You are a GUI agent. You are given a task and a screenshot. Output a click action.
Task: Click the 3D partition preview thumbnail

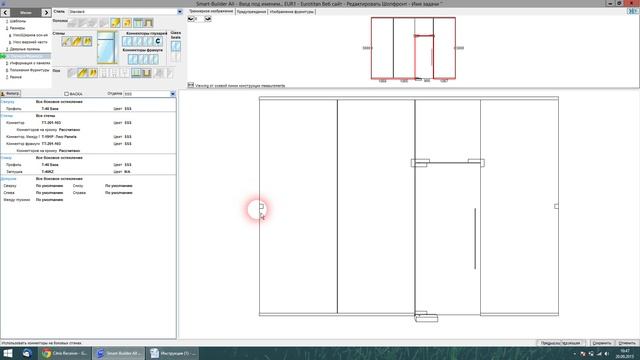pos(413,48)
